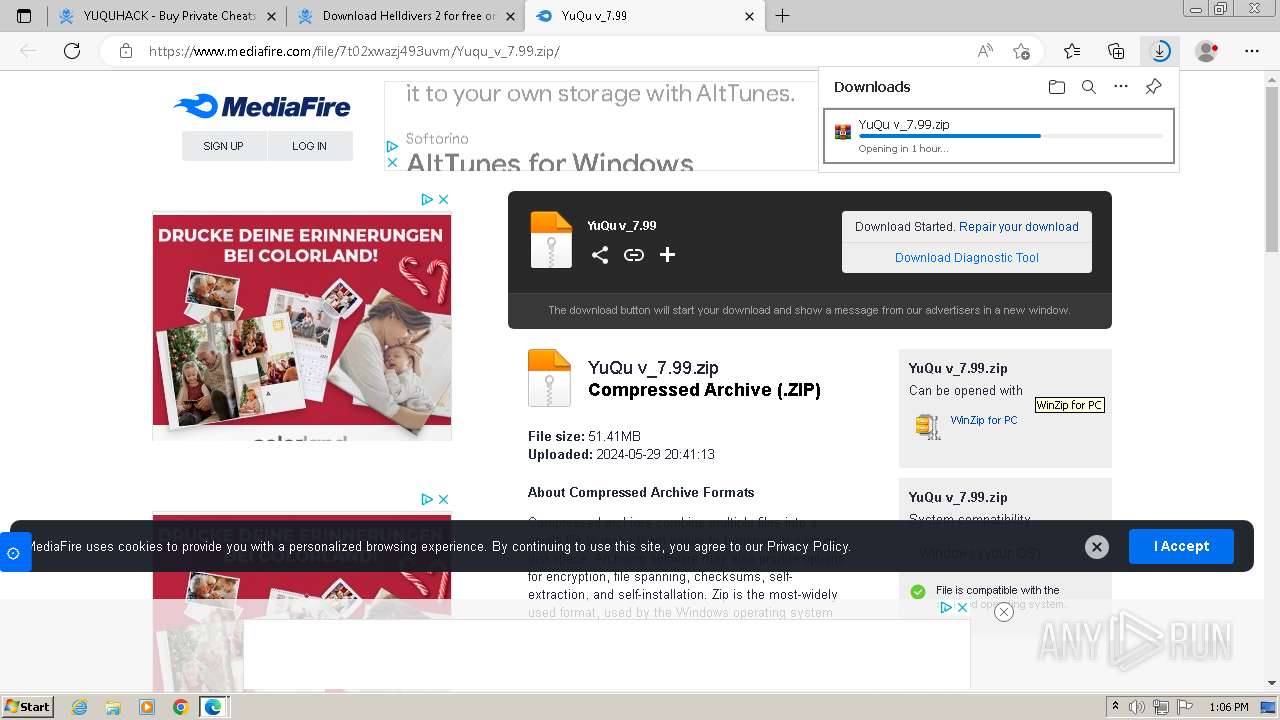Open the AltTunes for Windows ad
The height and width of the screenshot is (720, 1280).
pos(550,162)
